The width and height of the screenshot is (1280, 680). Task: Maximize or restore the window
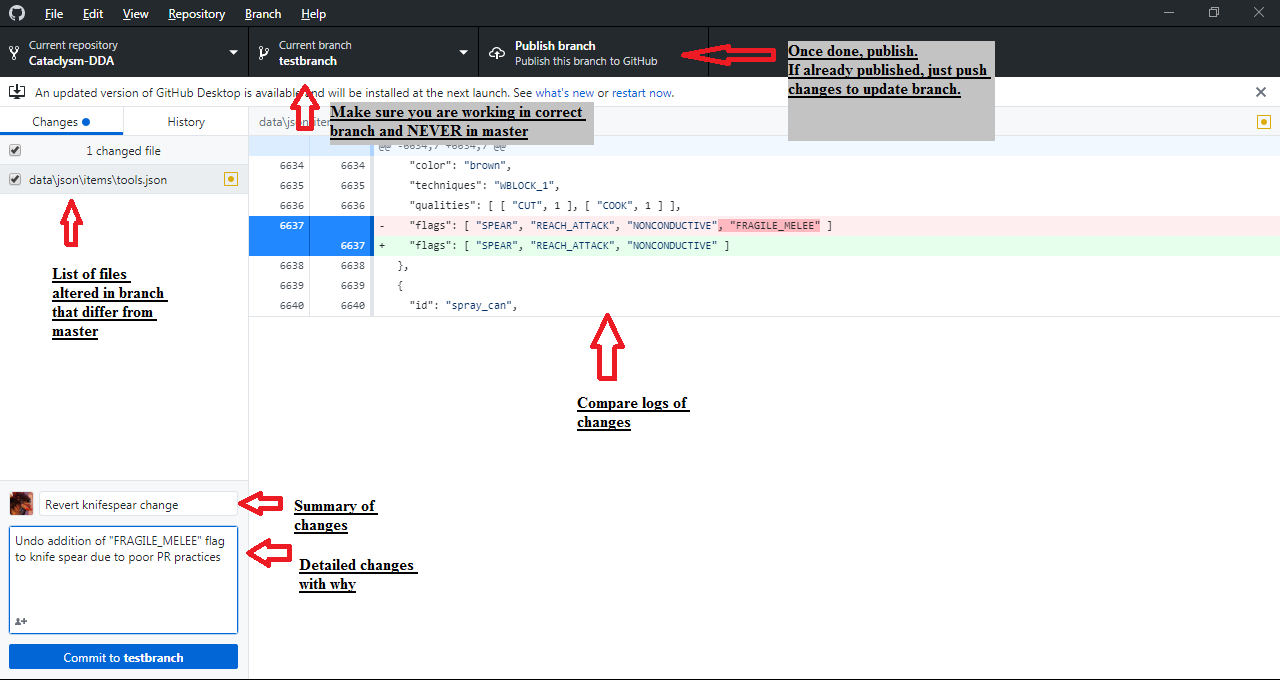1214,13
